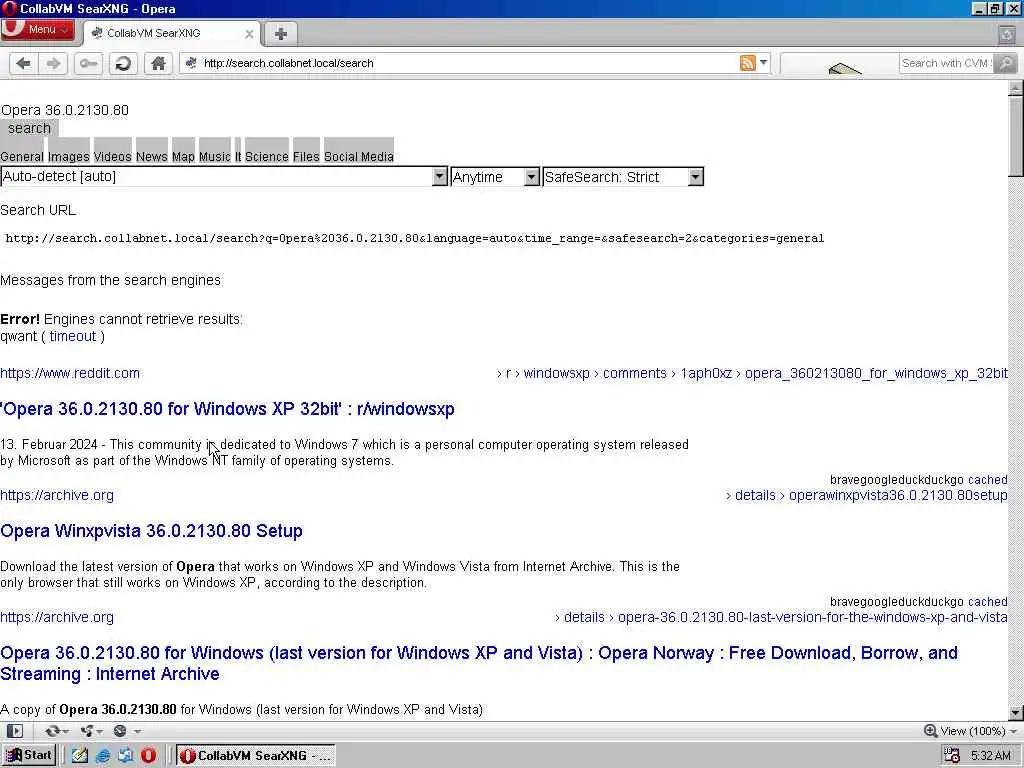Viewport: 1024px width, 768px height.
Task: Go forward with the Forward arrow button
Action: (54, 63)
